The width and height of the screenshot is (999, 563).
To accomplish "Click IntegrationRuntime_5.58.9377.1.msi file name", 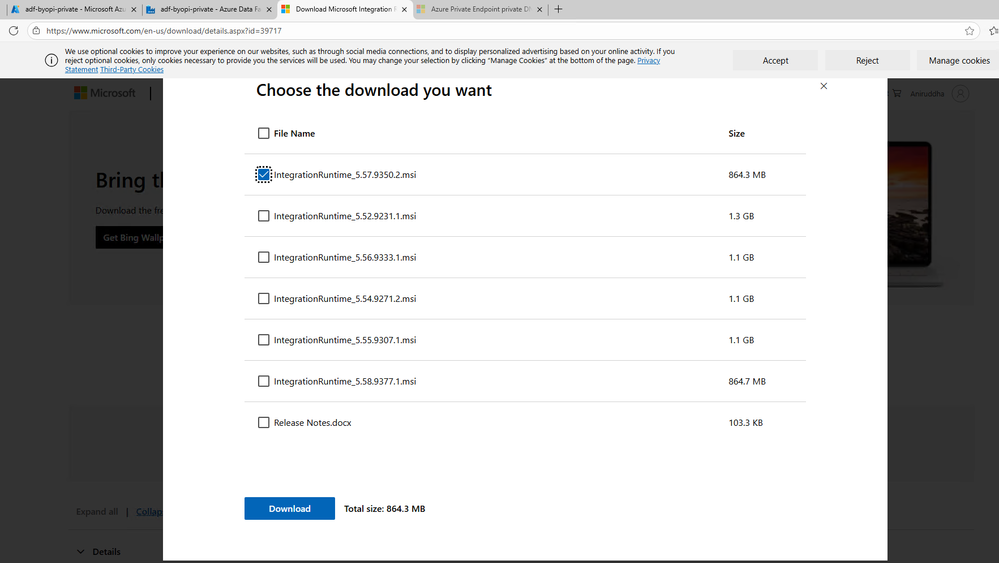I will 345,381.
